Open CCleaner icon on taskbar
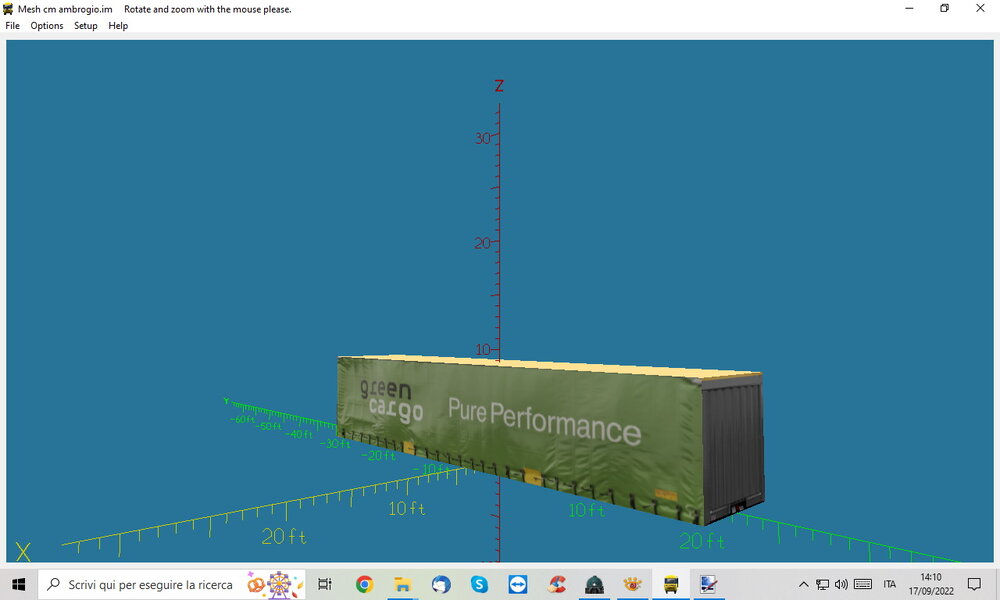 point(556,584)
